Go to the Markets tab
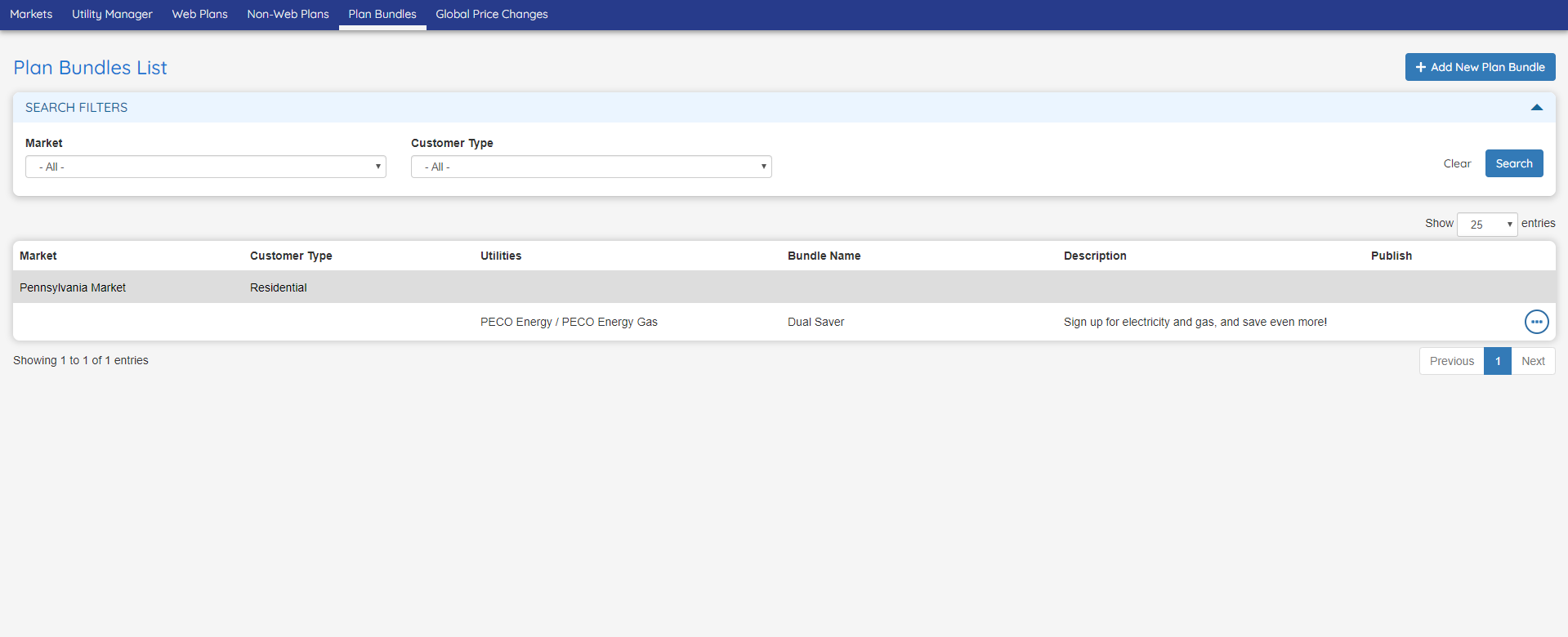Image resolution: width=1568 pixels, height=637 pixels. (31, 14)
